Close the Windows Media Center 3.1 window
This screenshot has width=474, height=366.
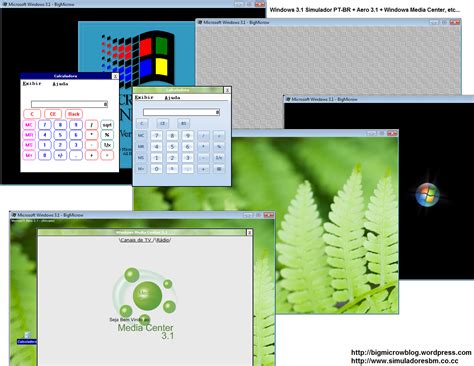249,232
